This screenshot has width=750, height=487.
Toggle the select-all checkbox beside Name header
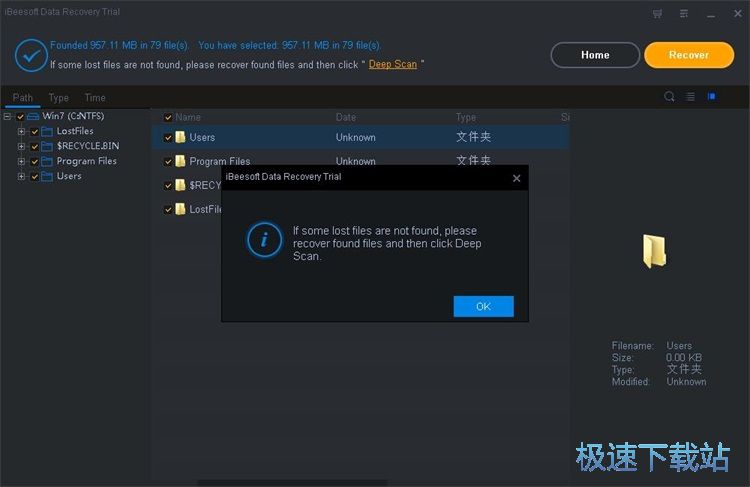tap(168, 117)
